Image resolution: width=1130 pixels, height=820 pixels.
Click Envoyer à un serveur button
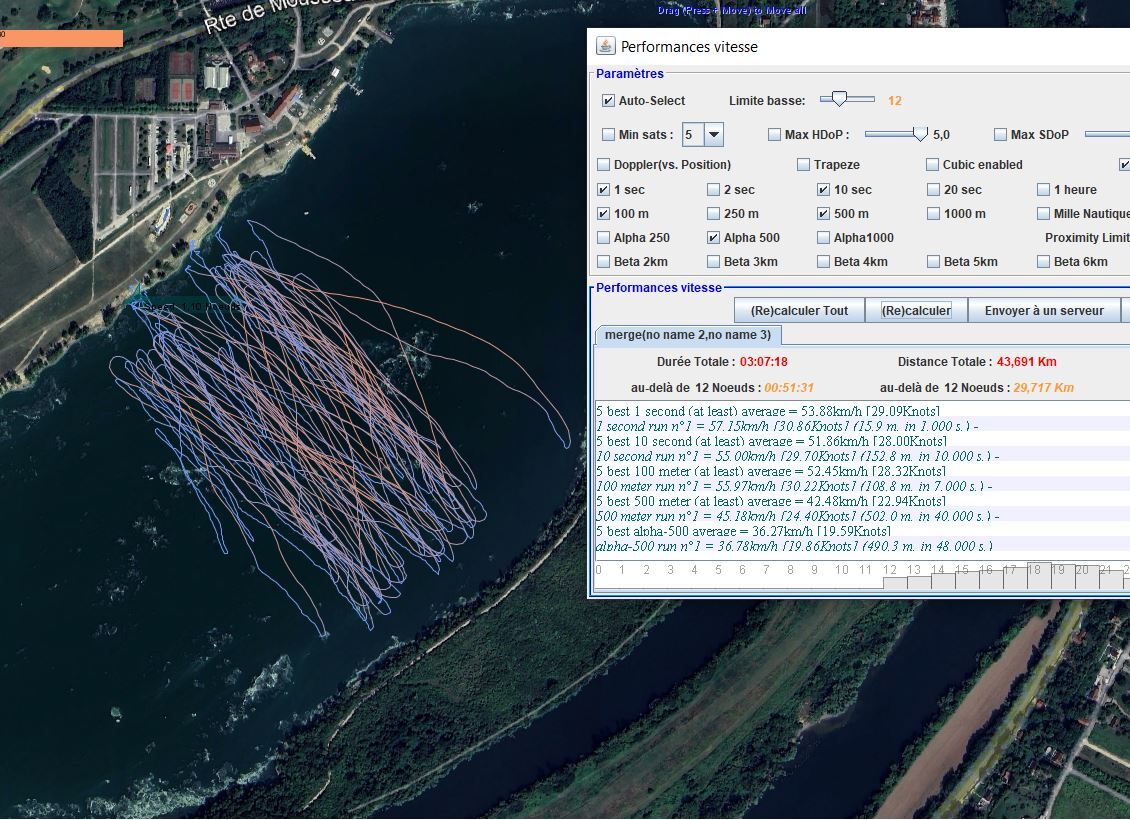[1044, 311]
